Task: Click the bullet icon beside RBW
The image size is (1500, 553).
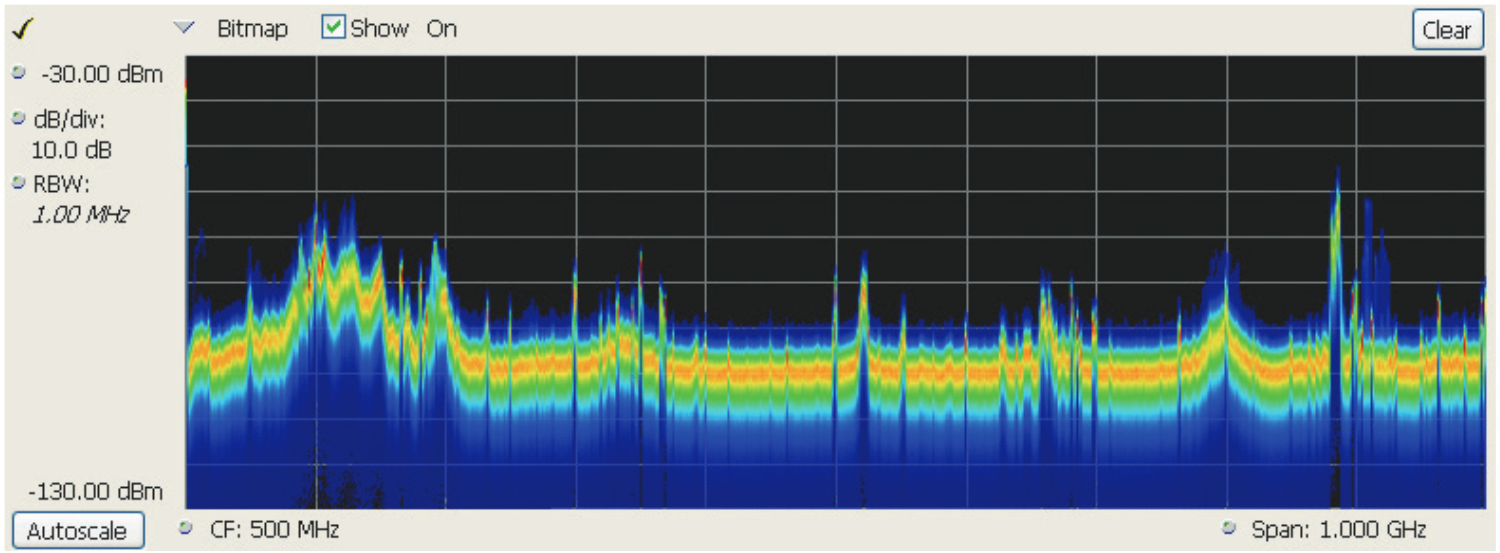Action: 18,183
